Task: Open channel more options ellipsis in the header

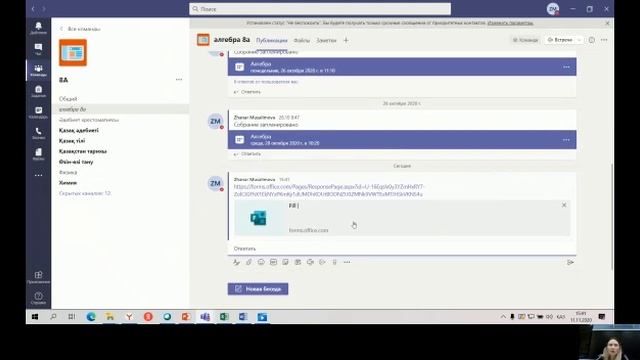Action: click(x=604, y=40)
